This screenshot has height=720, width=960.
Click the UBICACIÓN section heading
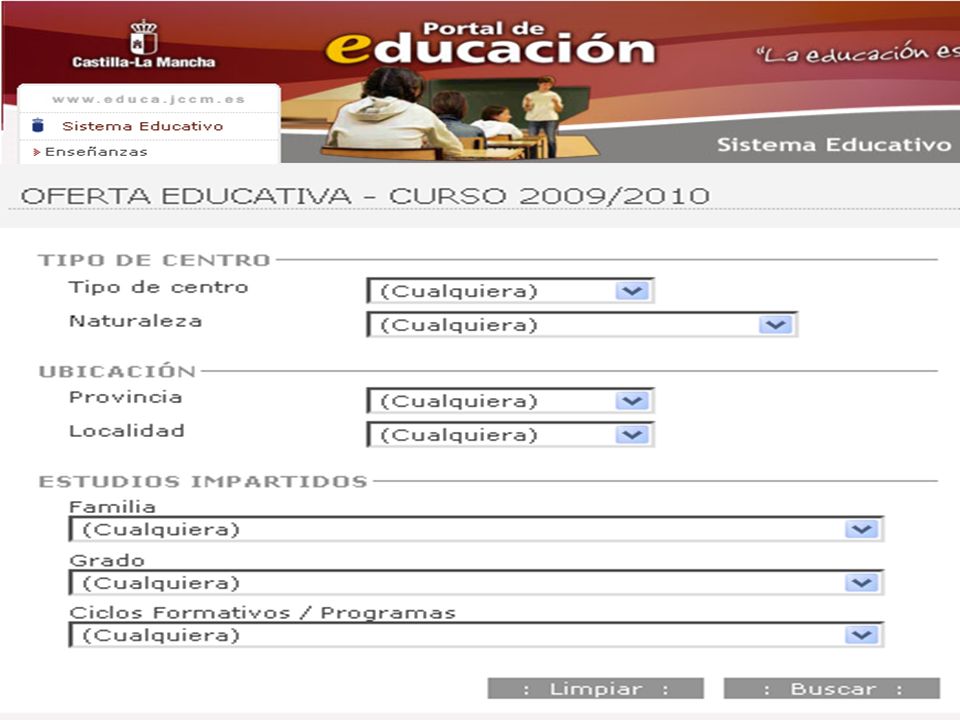point(117,372)
